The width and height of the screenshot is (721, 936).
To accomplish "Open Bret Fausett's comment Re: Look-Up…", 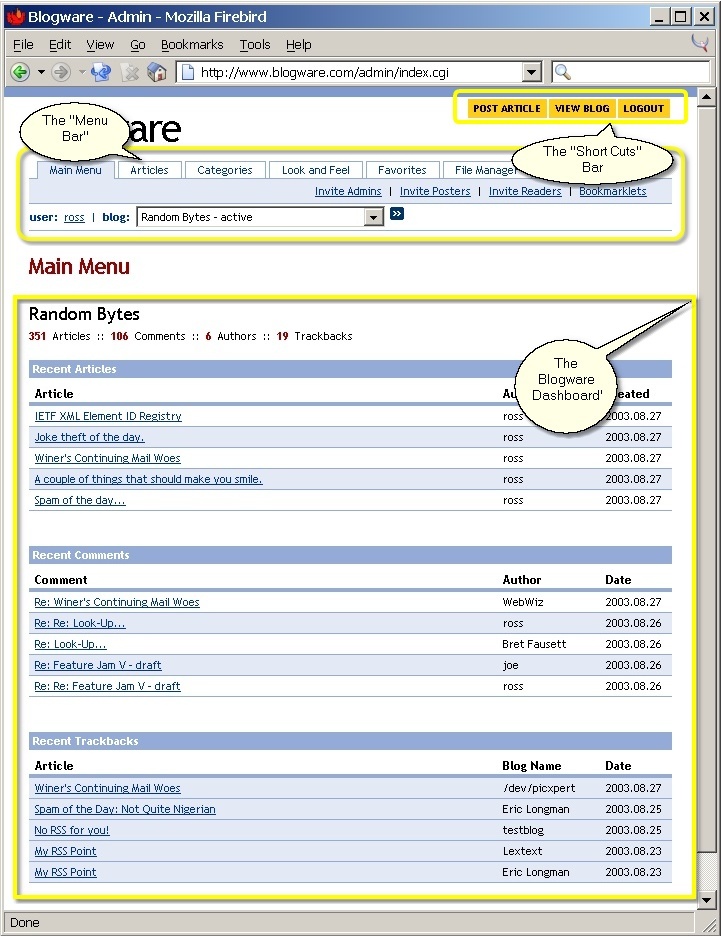I will [70, 644].
